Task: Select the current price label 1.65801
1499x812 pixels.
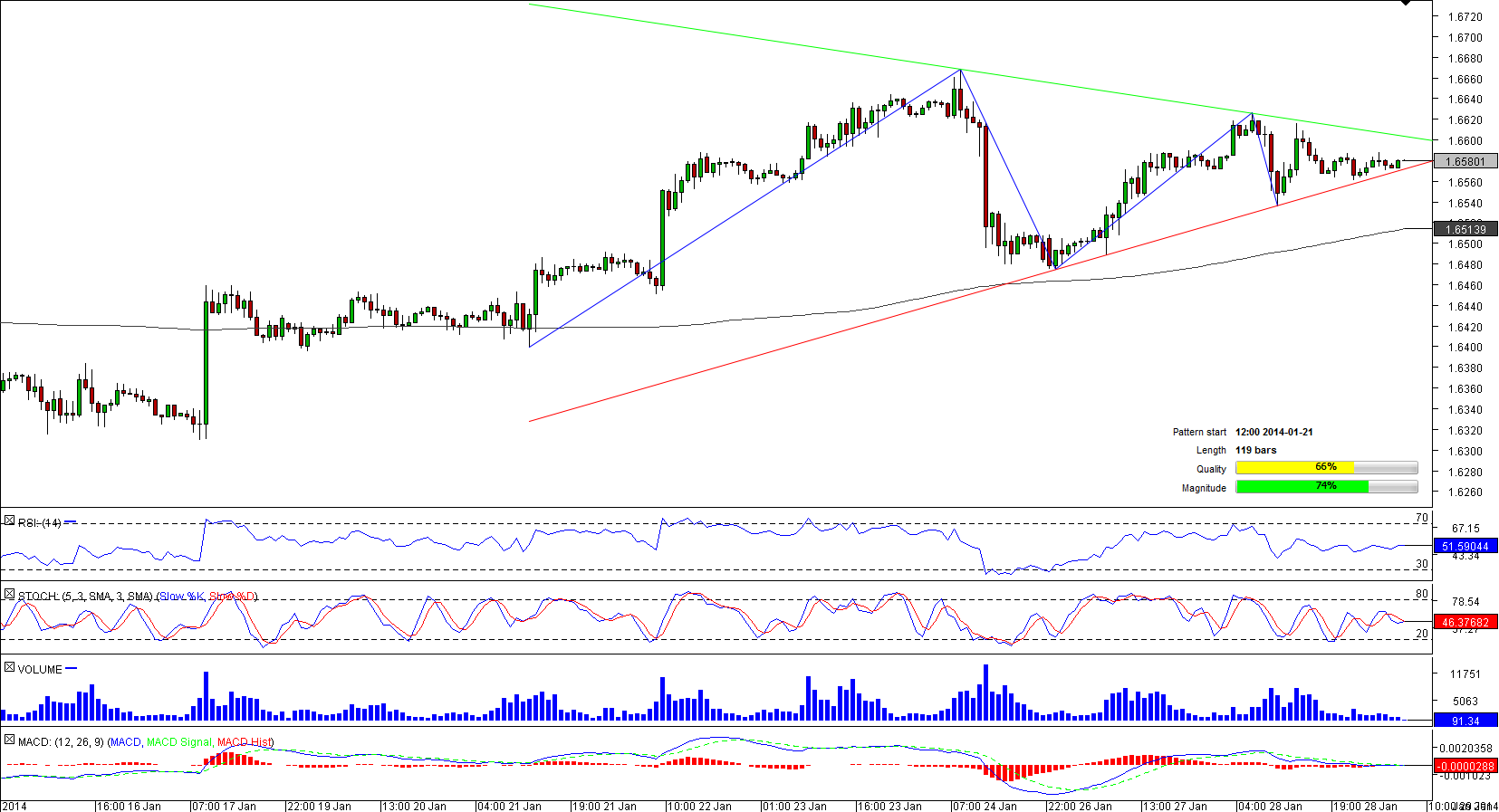Action: [1465, 162]
